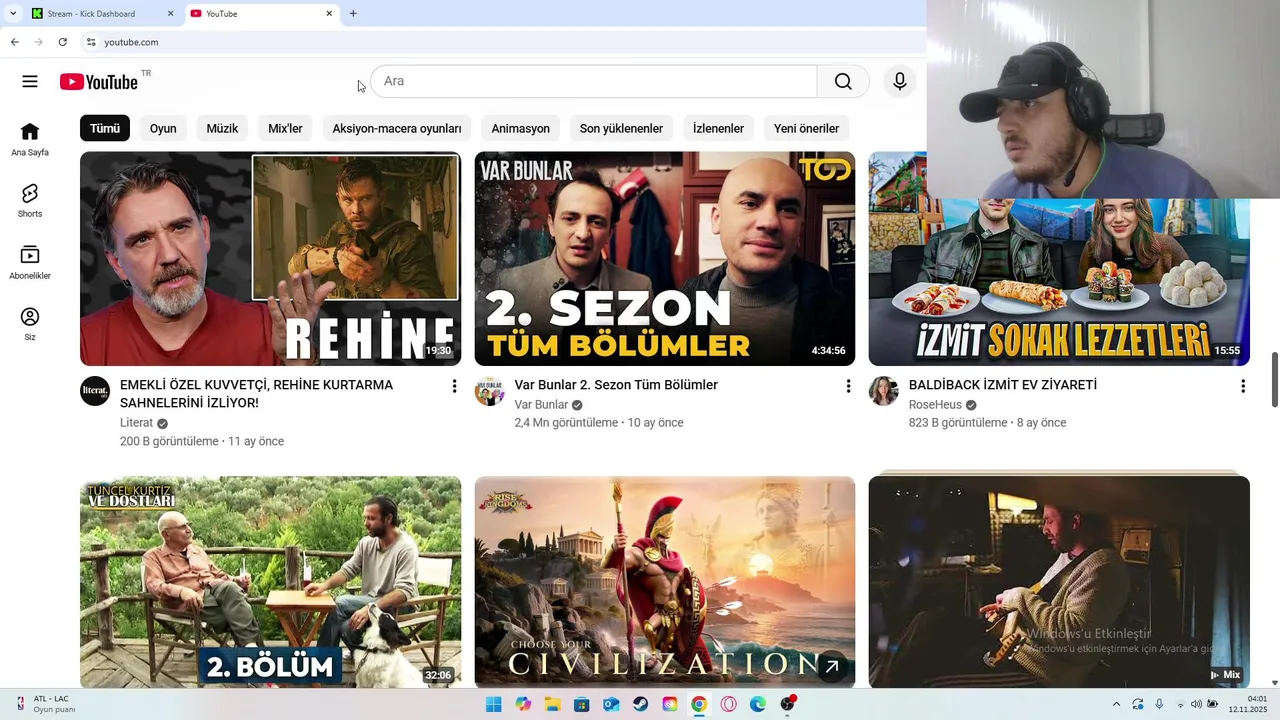
Task: Open the Var Bunlar 2. Sezon Tüm Bölümler title
Action: 616,385
